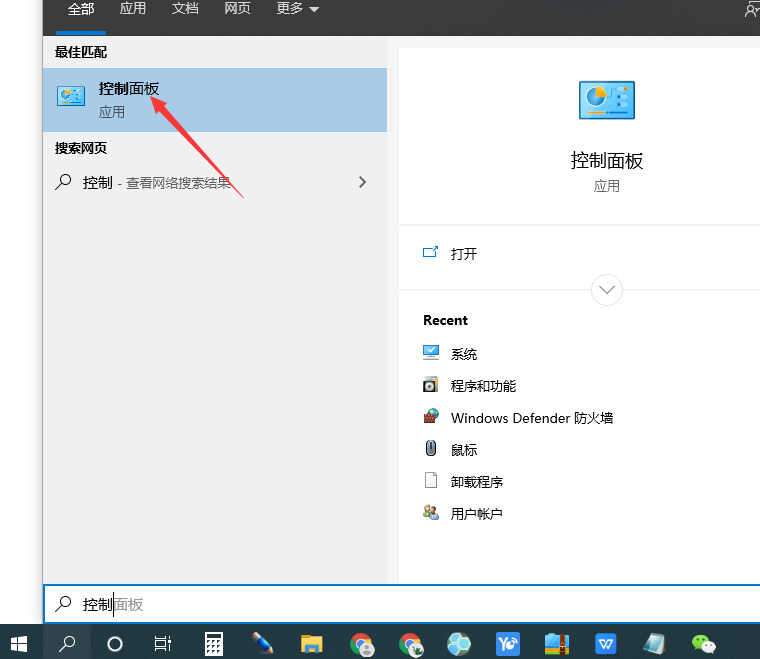Open Windows Defender 防火墙 from Recent
760x659 pixels.
[x=531, y=418]
